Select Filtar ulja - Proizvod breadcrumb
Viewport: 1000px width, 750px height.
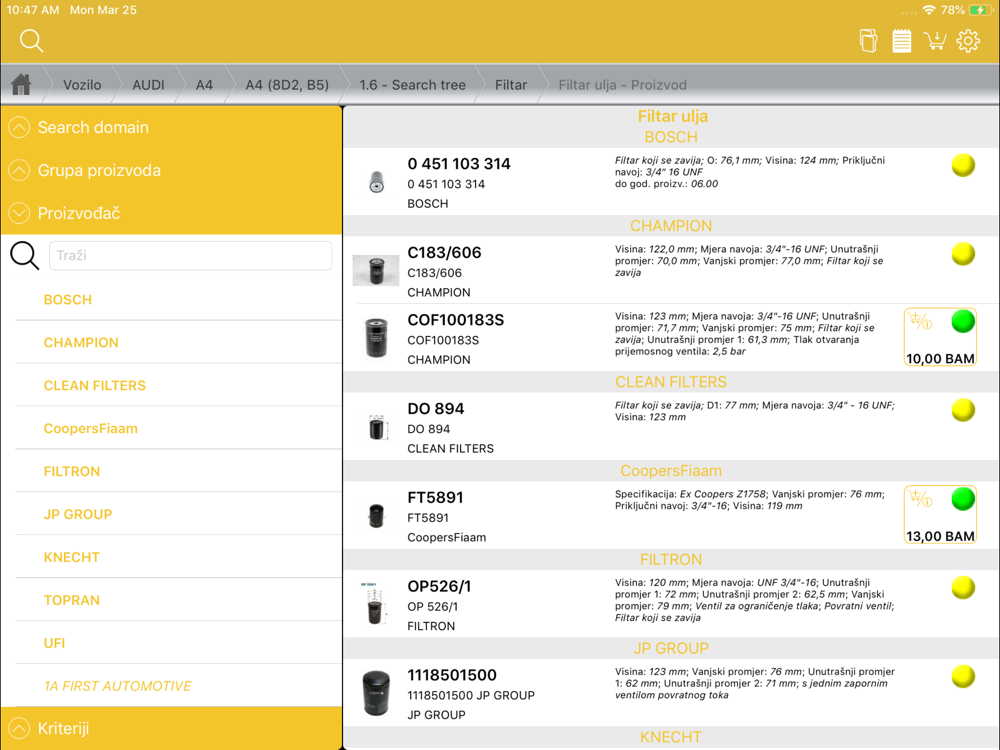tap(622, 85)
